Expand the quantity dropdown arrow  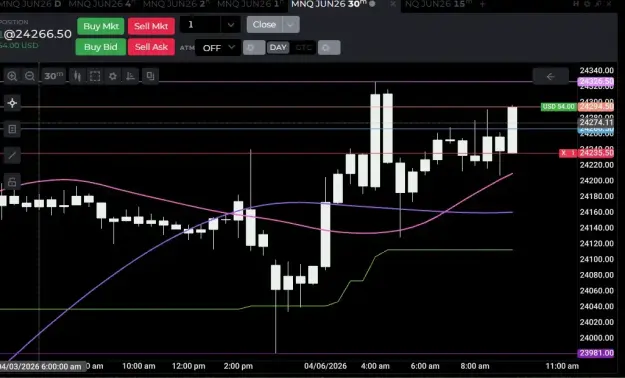[230, 25]
